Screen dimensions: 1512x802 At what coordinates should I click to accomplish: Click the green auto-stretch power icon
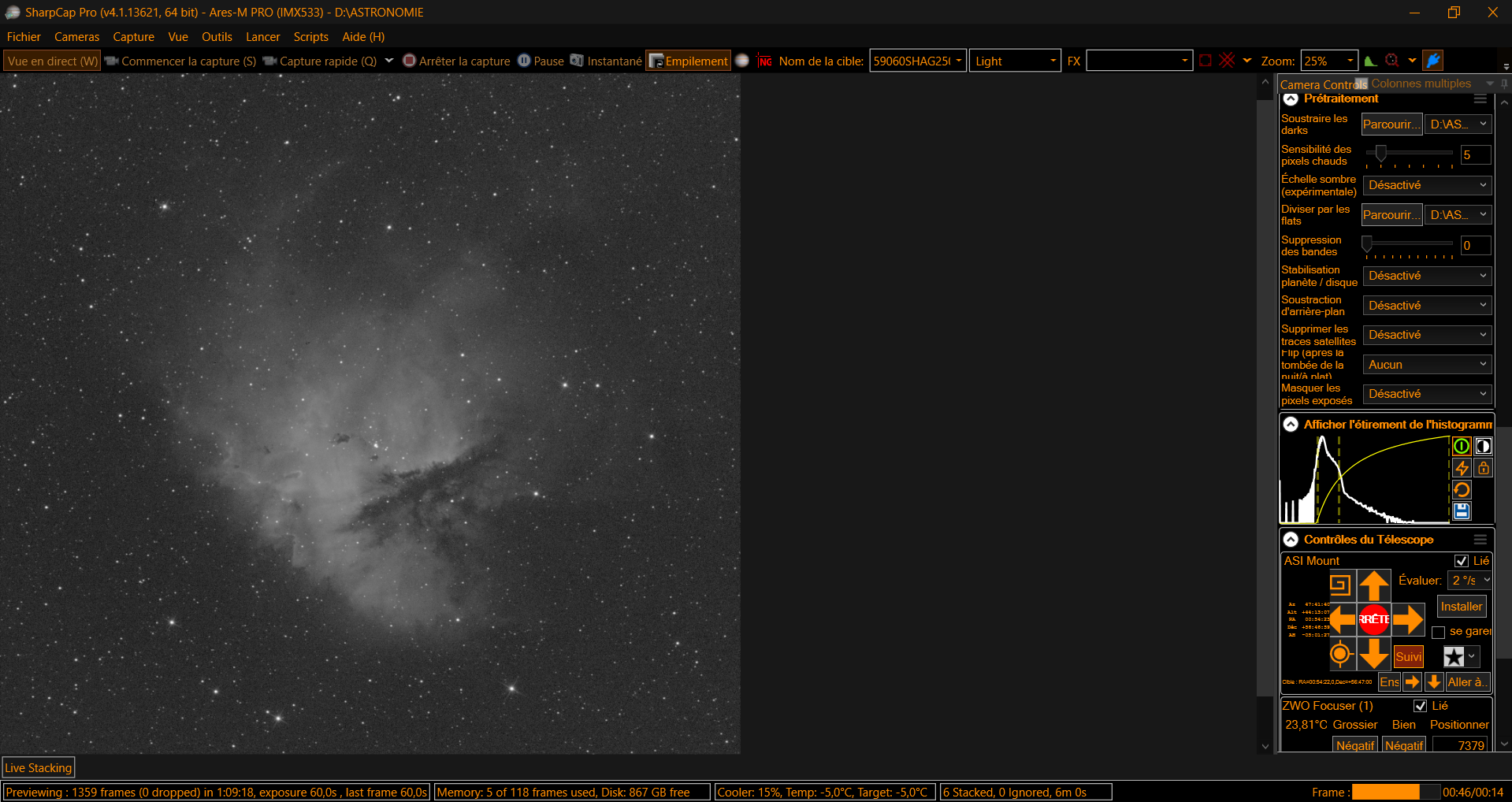tap(1462, 447)
